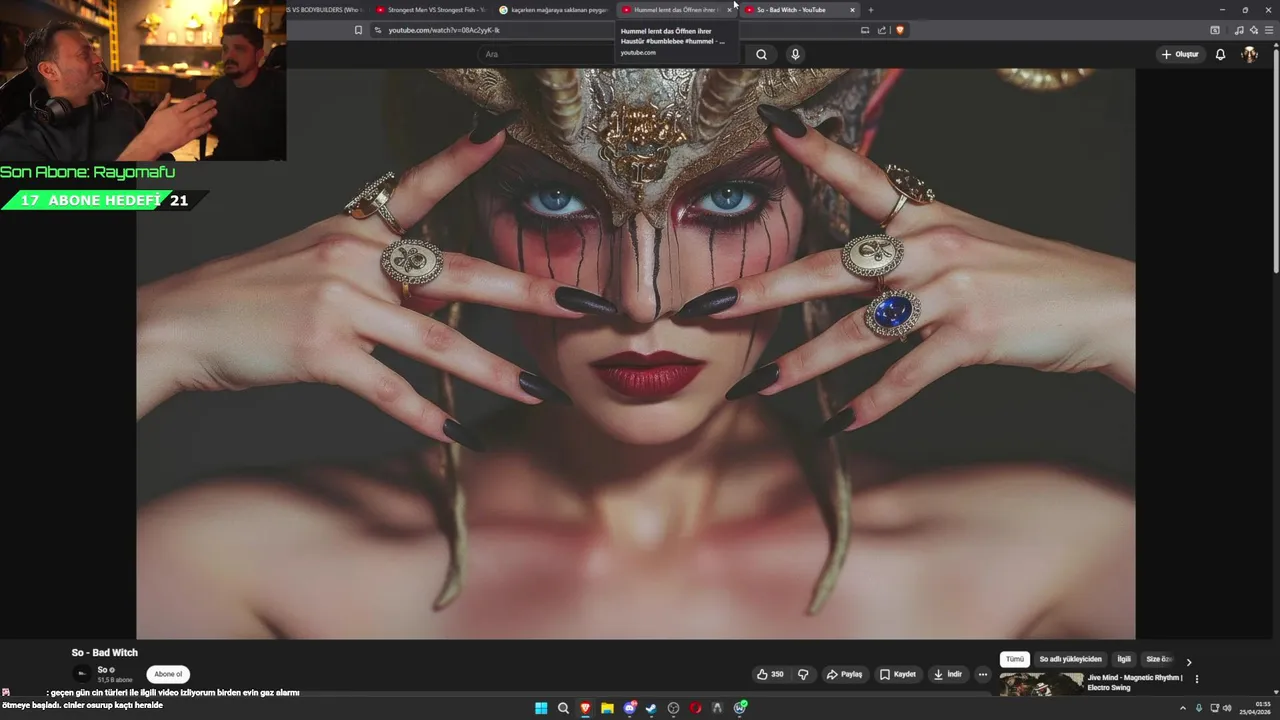Open the So channel name link
This screenshot has height=720, width=1280.
coord(104,670)
